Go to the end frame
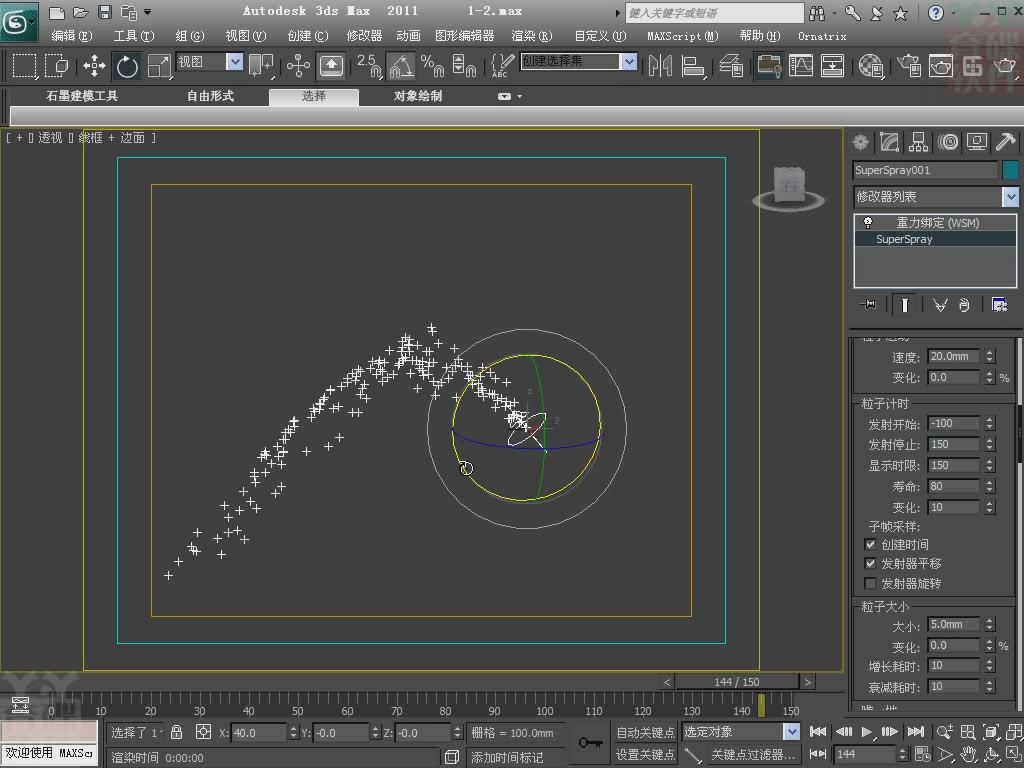The height and width of the screenshot is (768, 1024). tap(916, 732)
